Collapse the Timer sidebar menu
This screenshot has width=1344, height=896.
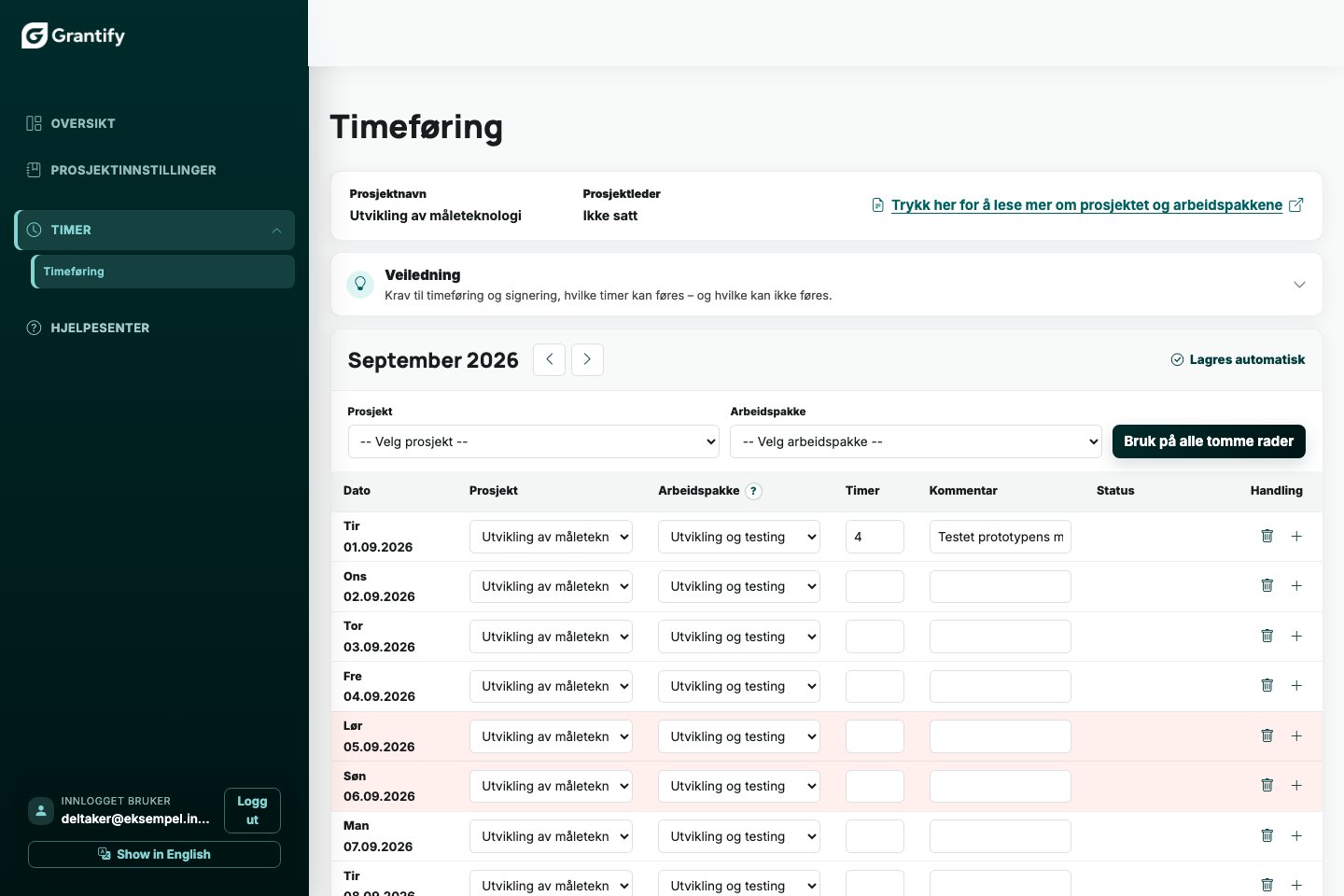pyautogui.click(x=155, y=230)
